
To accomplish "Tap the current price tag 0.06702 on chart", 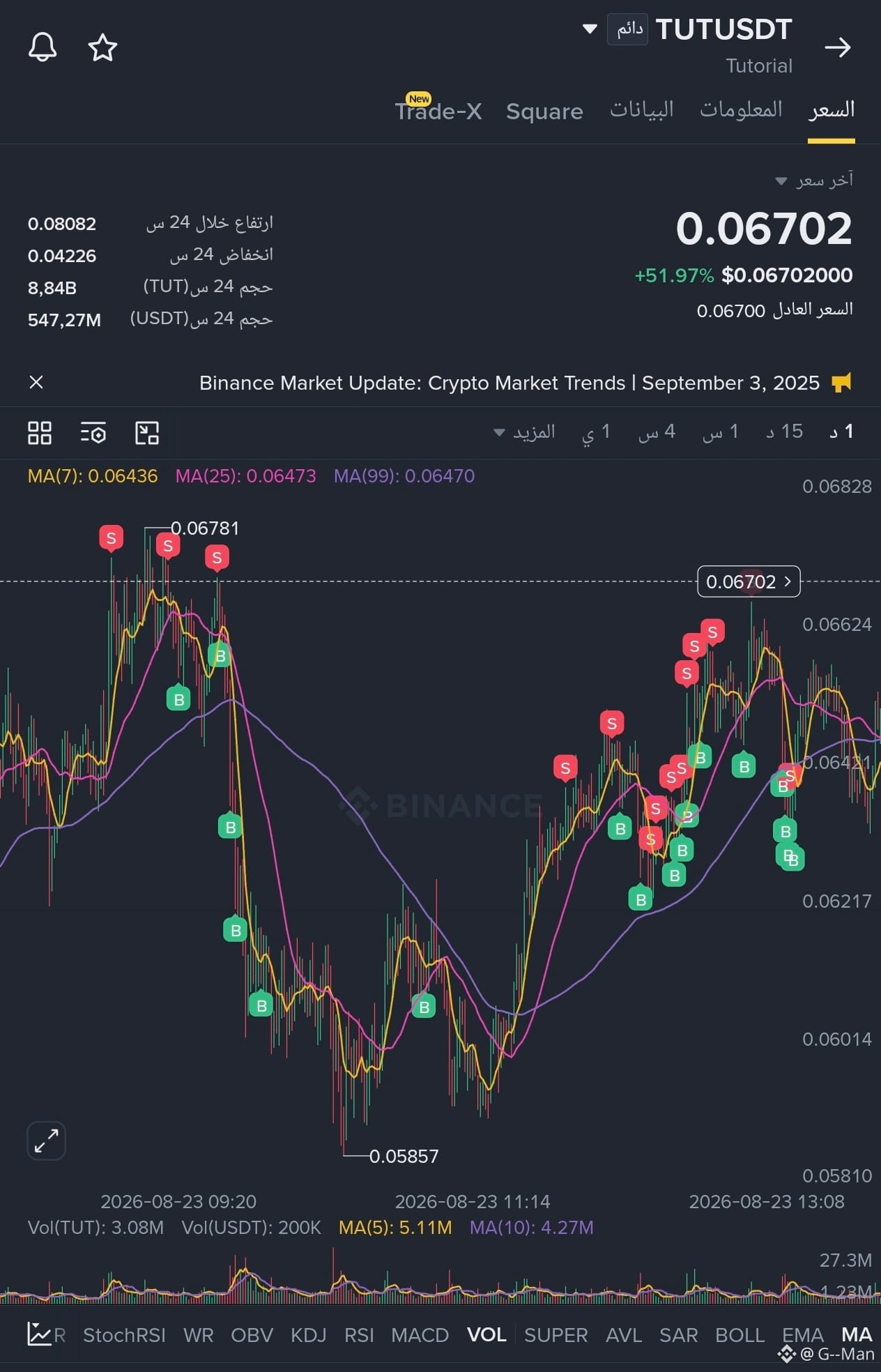I will tap(749, 581).
